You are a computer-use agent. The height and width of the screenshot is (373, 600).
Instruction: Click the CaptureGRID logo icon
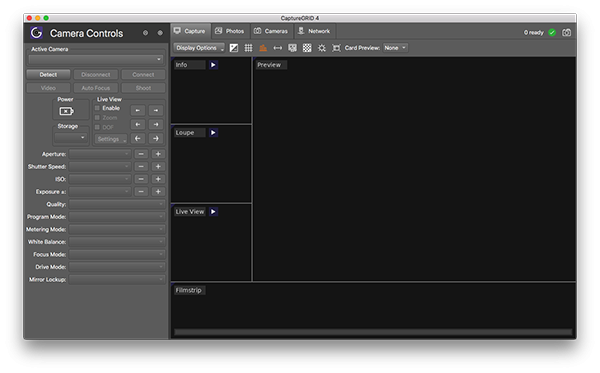point(36,33)
